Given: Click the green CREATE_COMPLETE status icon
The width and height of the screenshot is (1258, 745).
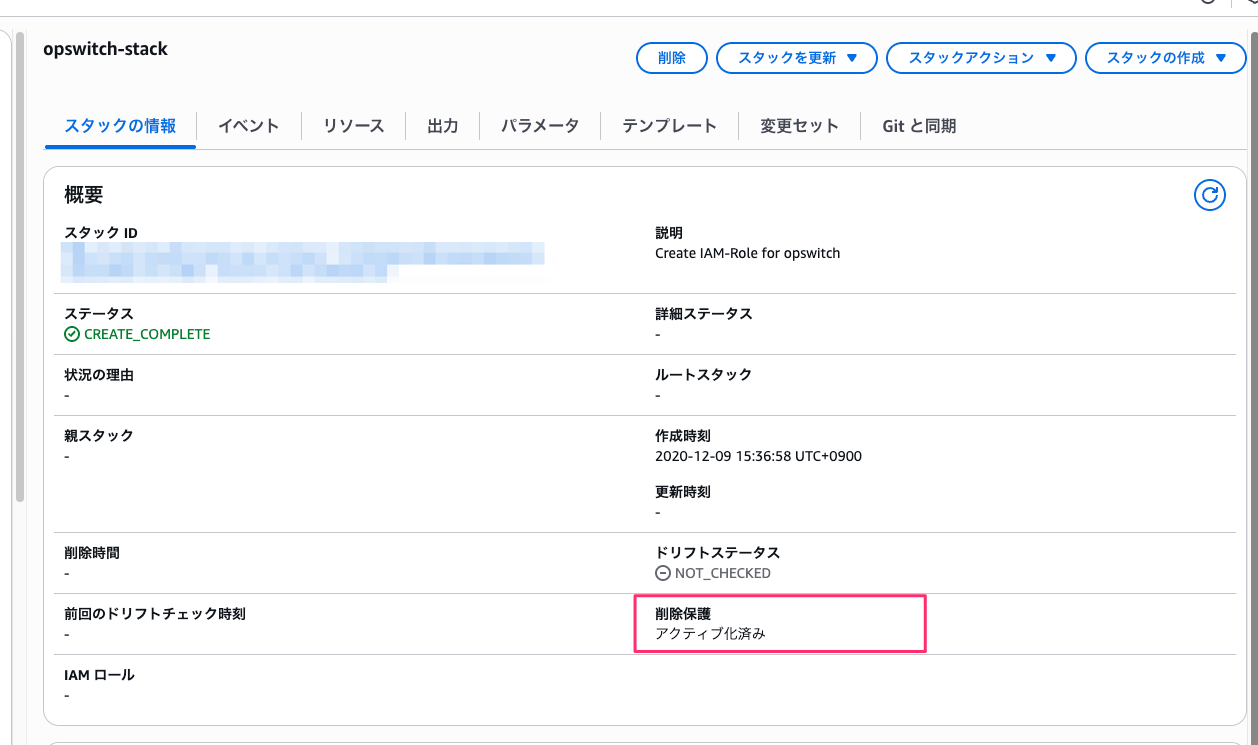Looking at the screenshot, I should click(70, 334).
